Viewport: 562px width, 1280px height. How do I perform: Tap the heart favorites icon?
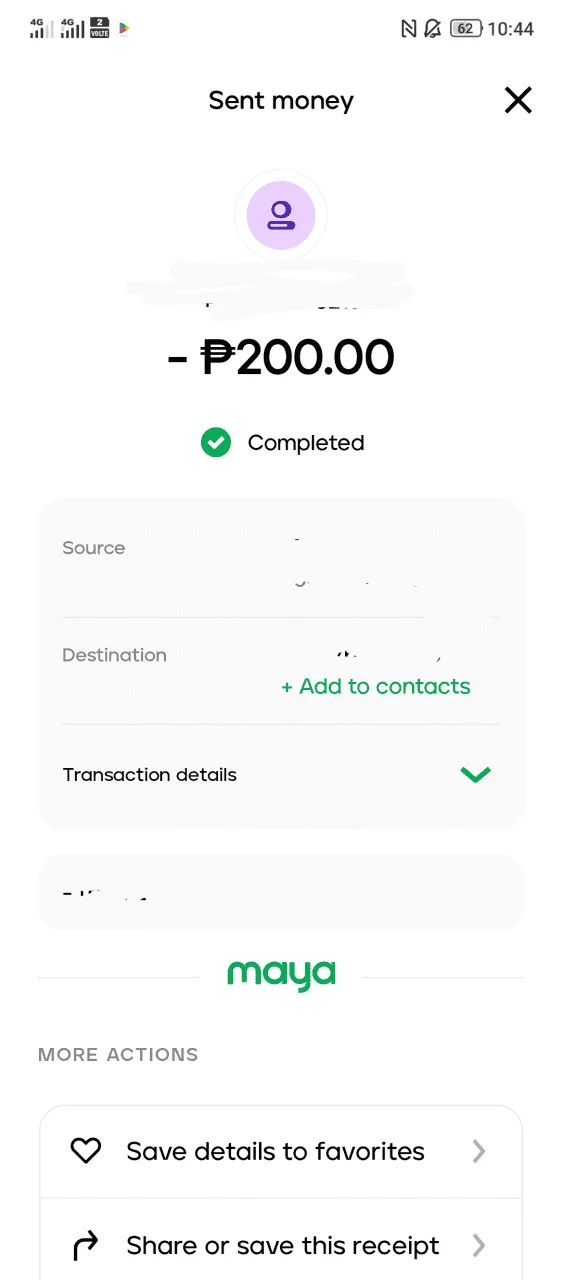click(x=86, y=1151)
